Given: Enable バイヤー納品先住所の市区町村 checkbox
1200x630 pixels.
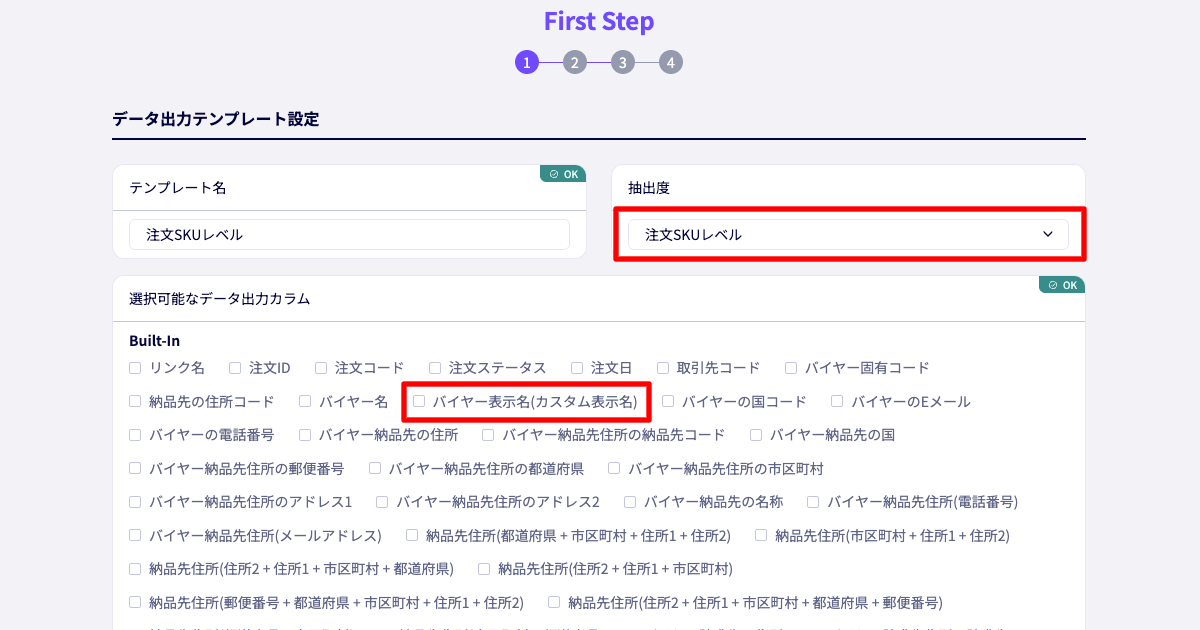Looking at the screenshot, I should point(614,468).
